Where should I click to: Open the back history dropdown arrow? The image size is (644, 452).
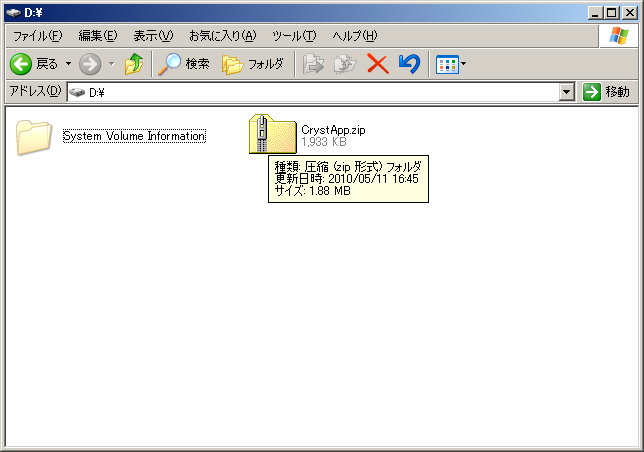[x=69, y=64]
